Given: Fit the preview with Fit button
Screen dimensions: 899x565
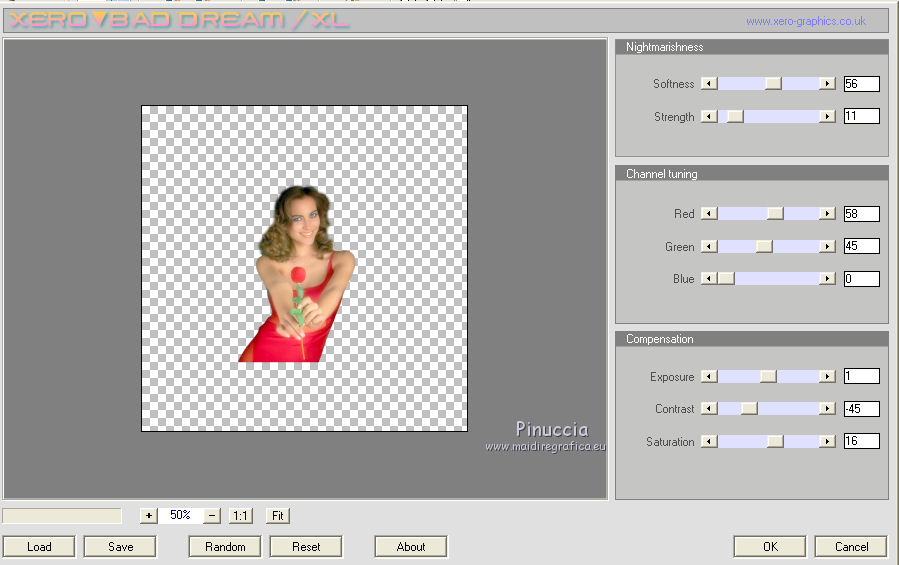Looking at the screenshot, I should click(x=278, y=515).
